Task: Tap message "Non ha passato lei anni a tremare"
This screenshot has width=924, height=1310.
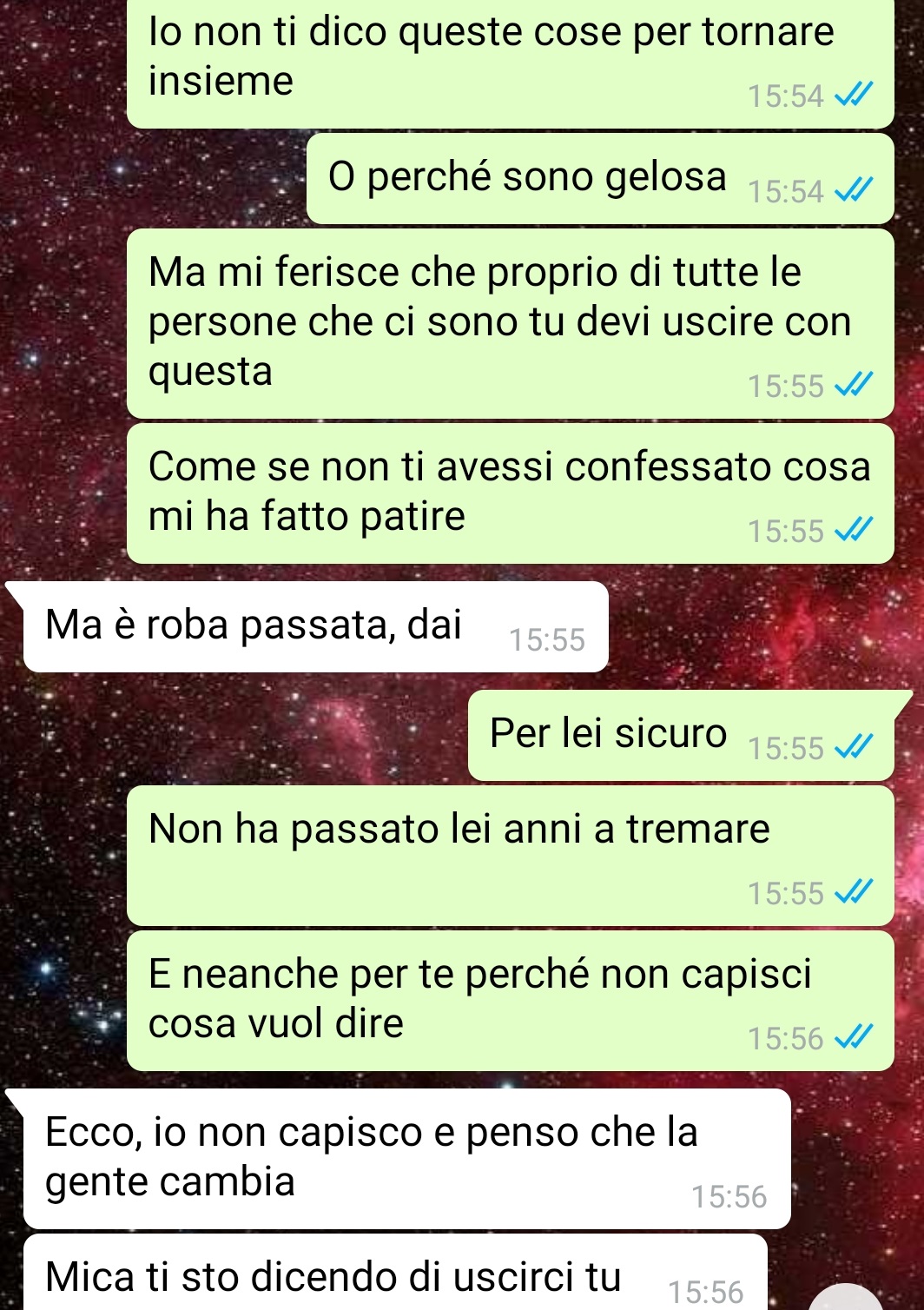Action: tap(511, 856)
